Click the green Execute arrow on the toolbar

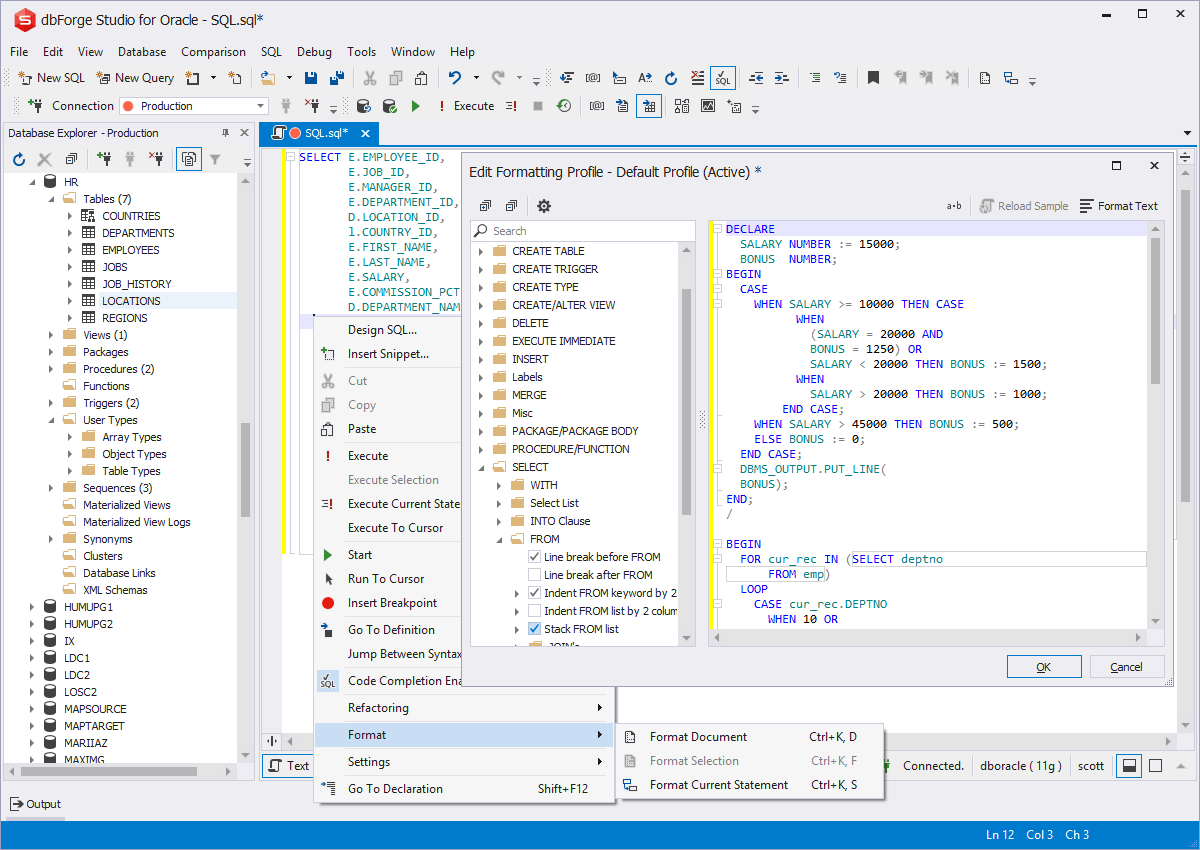(x=415, y=105)
